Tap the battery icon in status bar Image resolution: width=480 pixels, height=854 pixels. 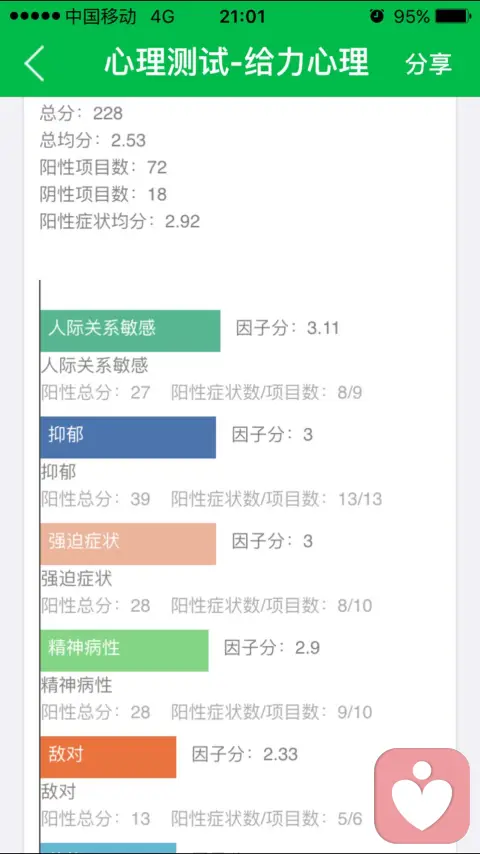(x=454, y=16)
